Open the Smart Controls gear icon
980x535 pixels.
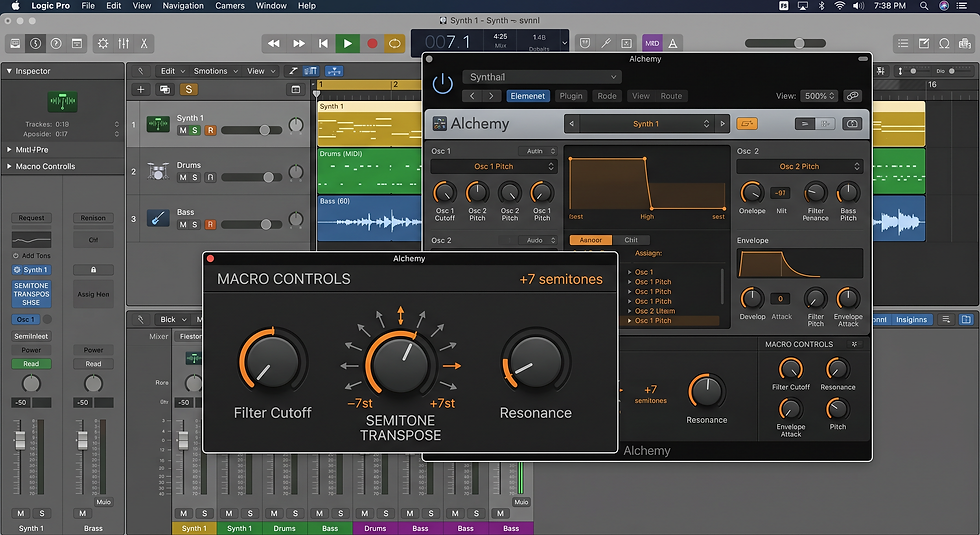pos(103,44)
